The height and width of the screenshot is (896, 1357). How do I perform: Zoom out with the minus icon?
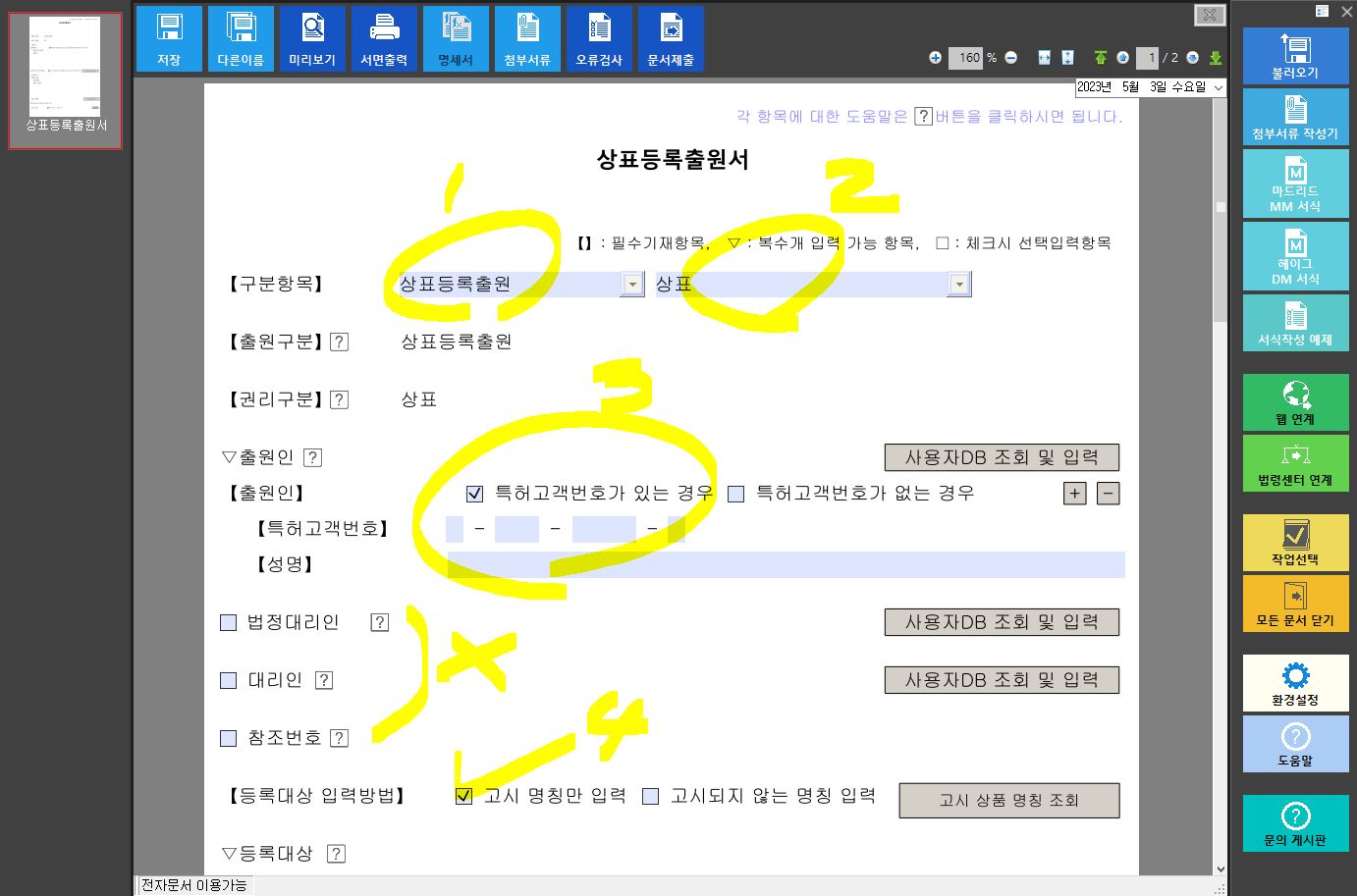pyautogui.click(x=1011, y=58)
